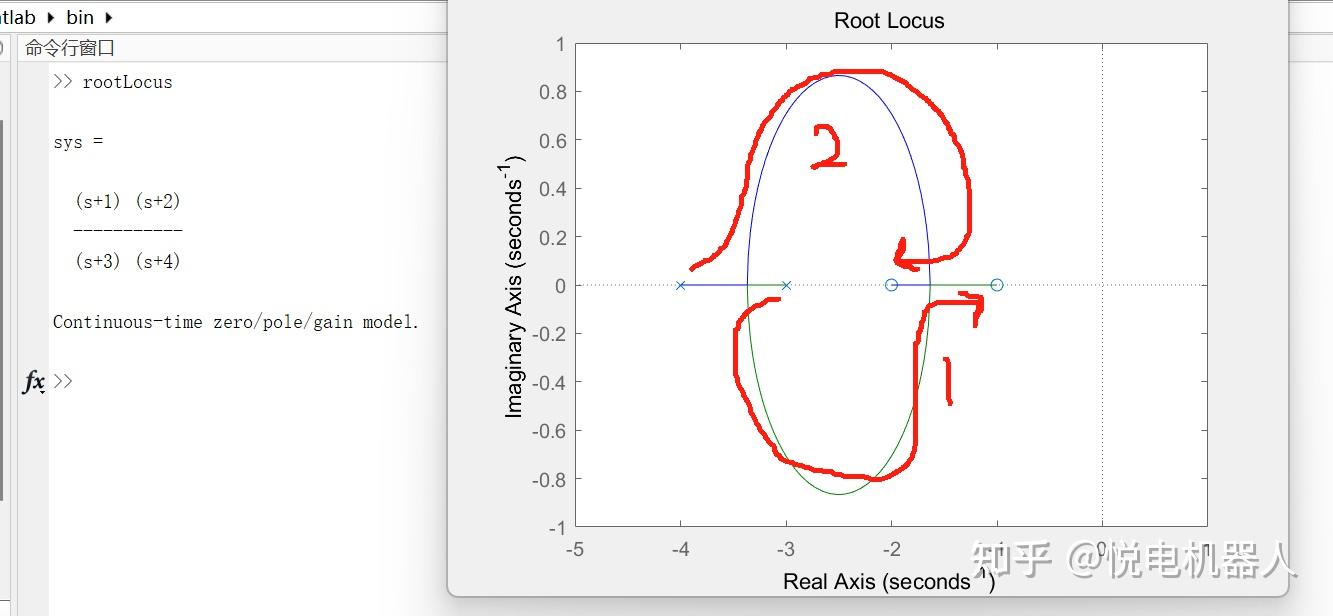Select the rootLocus command text
Screen dimensions: 1333x616
(127, 82)
